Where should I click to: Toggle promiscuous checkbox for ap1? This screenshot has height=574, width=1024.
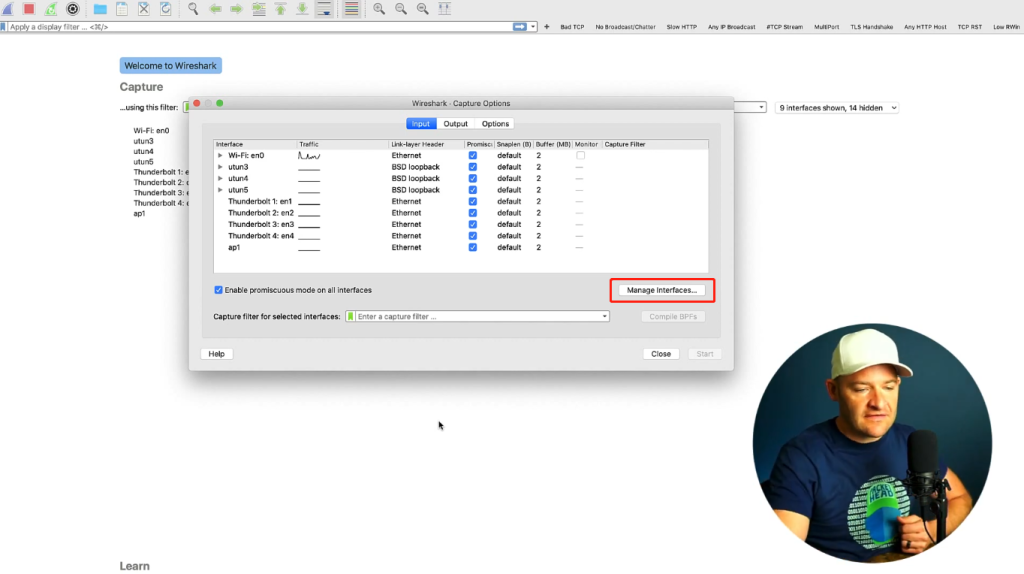click(473, 247)
